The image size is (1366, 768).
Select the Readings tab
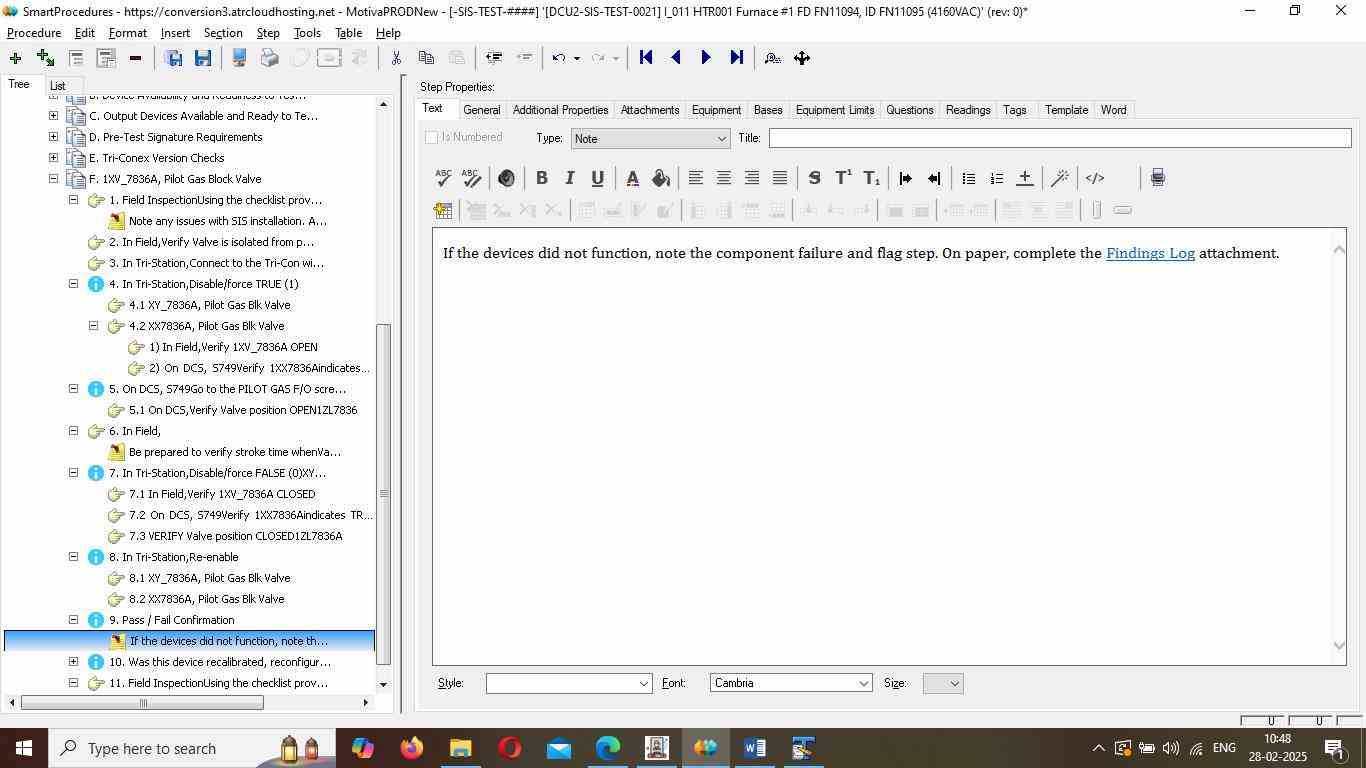[968, 110]
